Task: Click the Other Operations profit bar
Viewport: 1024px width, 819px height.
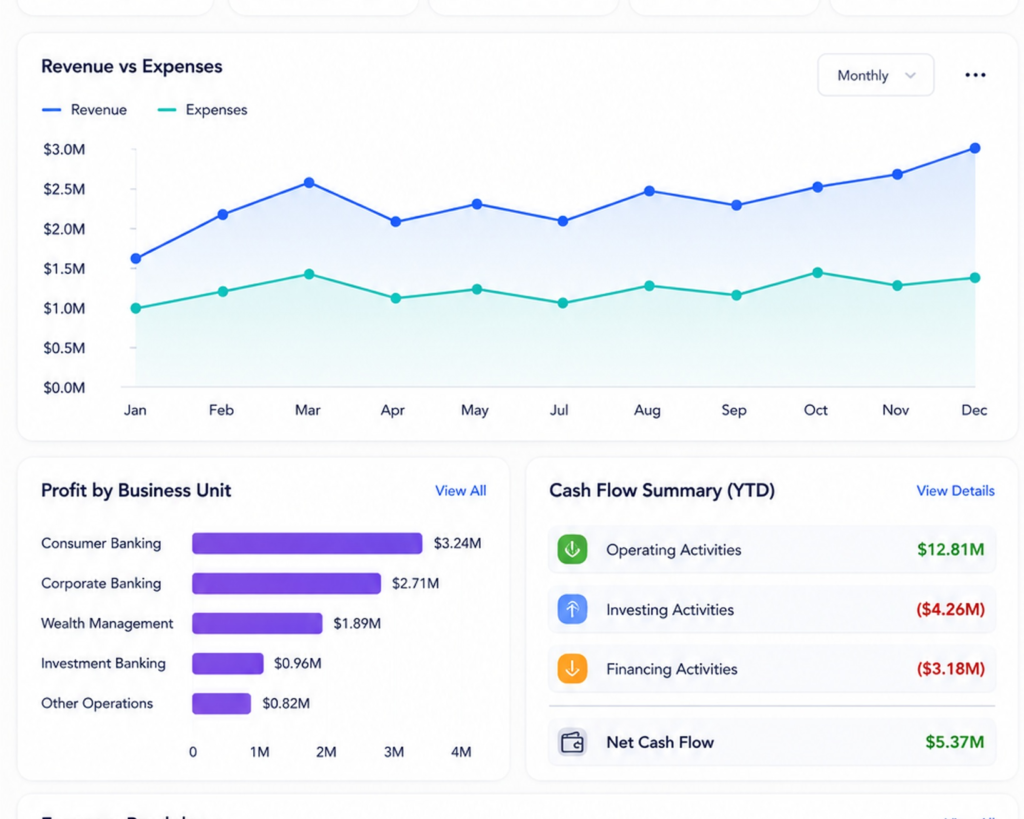Action: 221,703
